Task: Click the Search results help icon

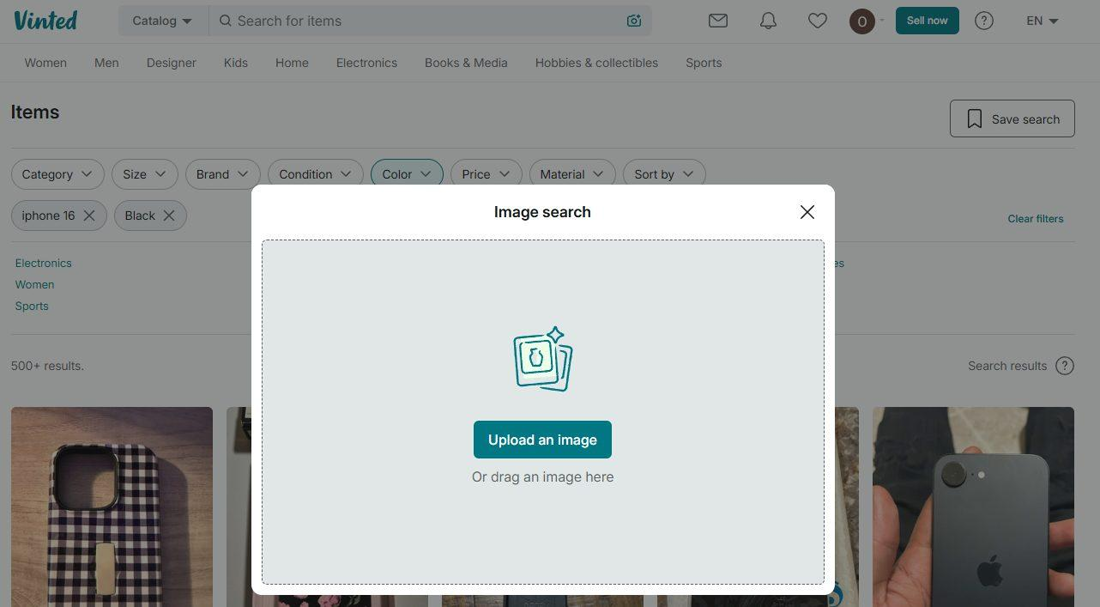Action: 1064,366
